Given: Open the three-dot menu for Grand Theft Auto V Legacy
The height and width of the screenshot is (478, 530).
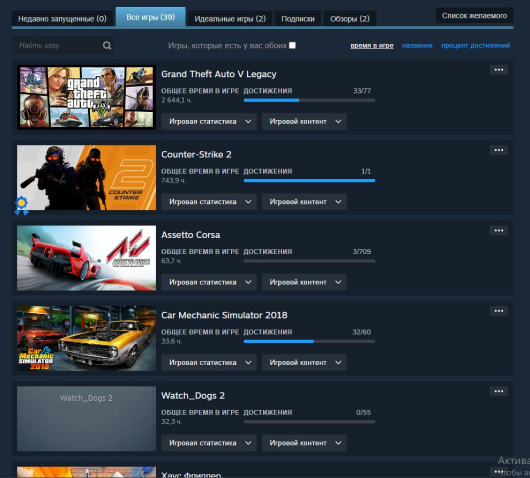Looking at the screenshot, I should 499,70.
